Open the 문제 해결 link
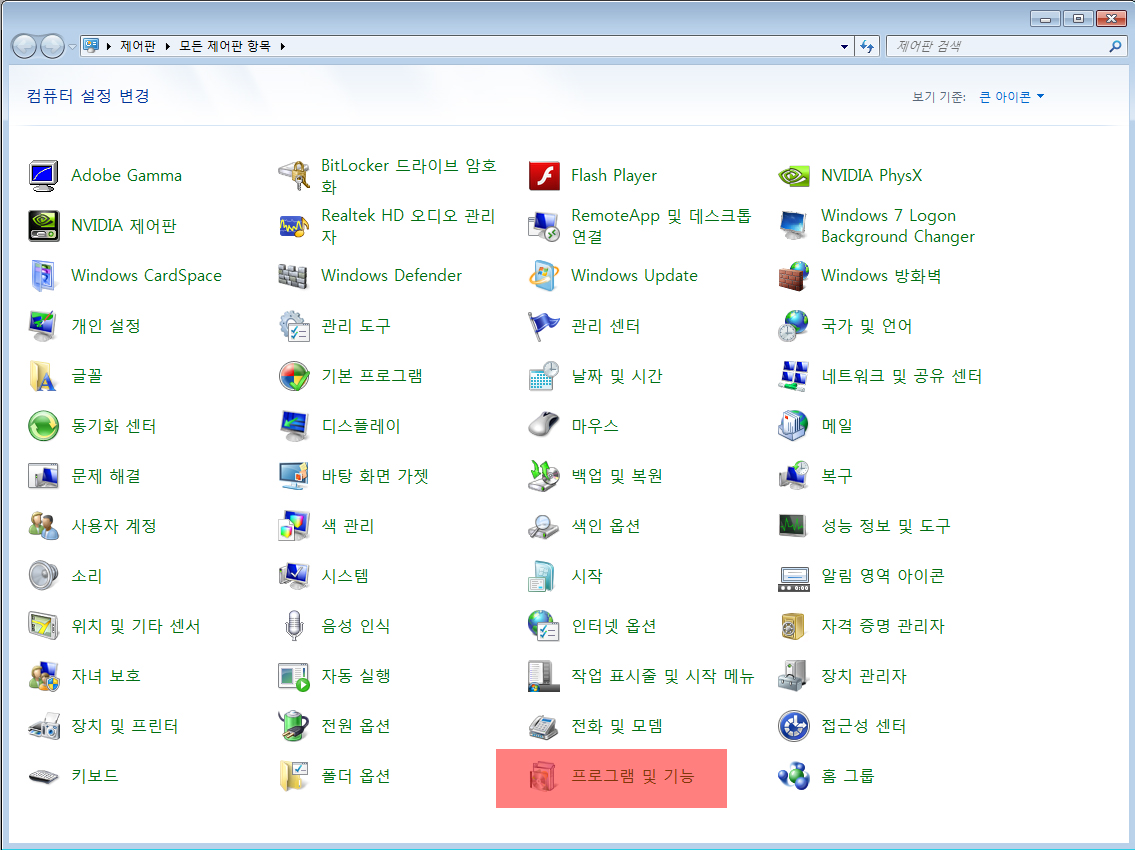 pos(106,476)
